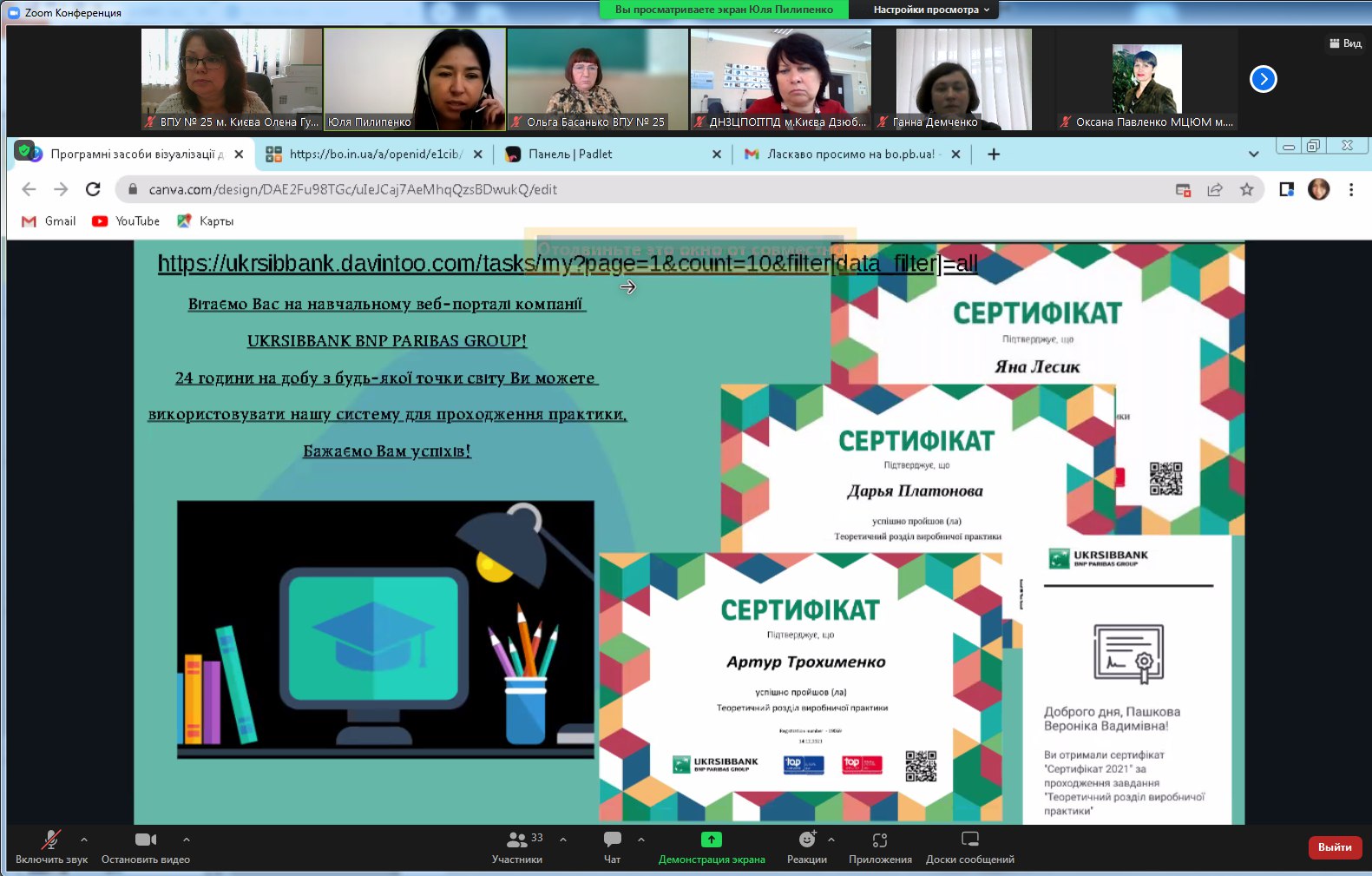Open Приложения apps panel
1372x876 pixels.
coord(880,846)
